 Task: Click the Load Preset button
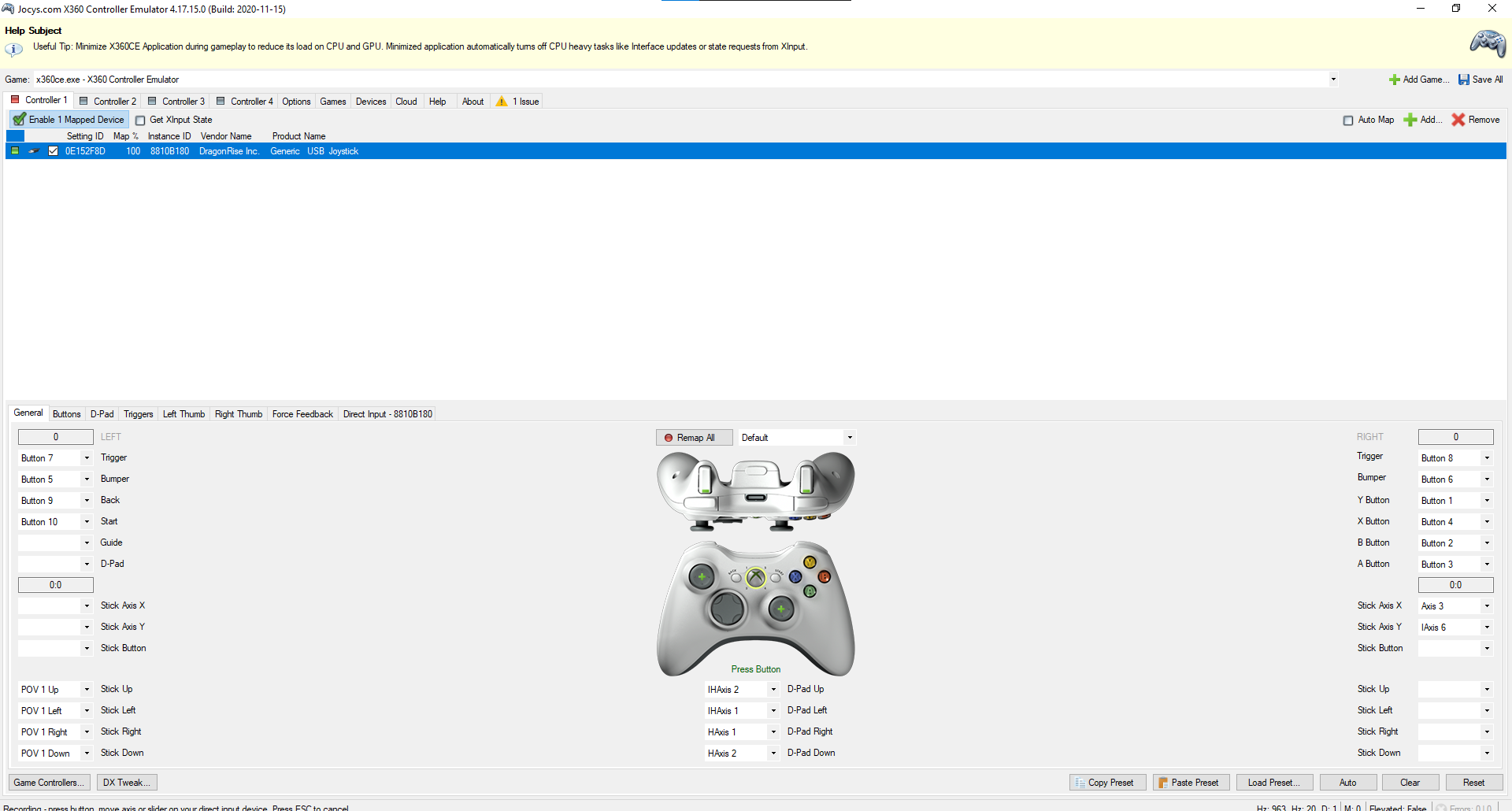(x=1274, y=783)
